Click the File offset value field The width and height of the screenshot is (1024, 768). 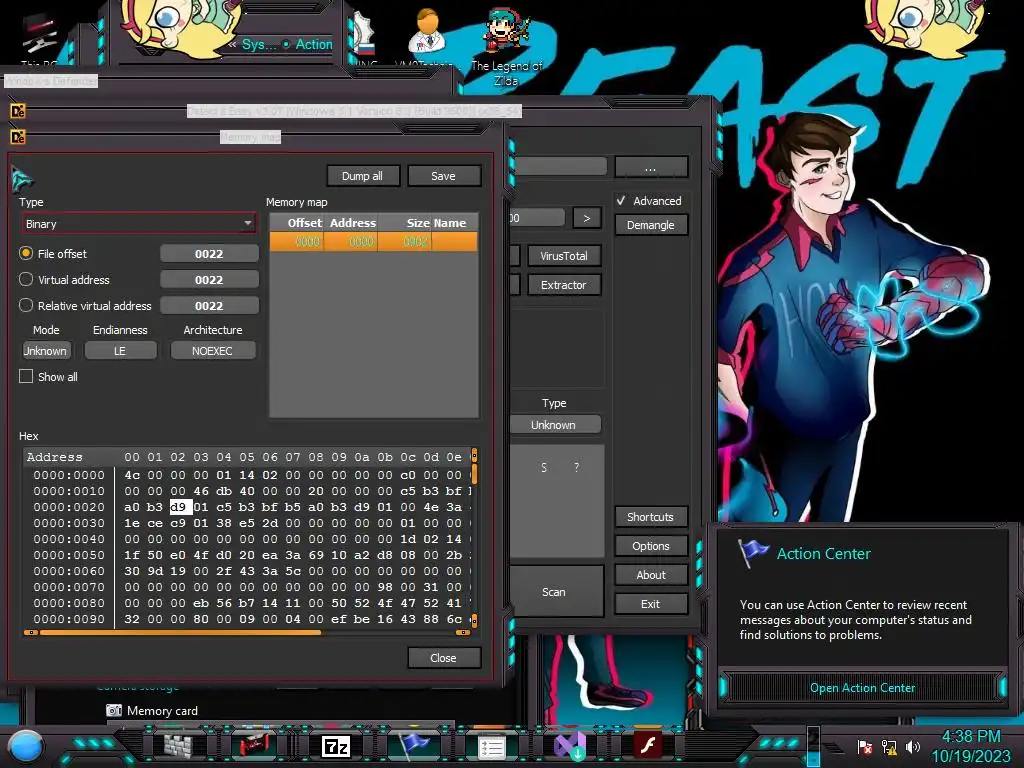[209, 253]
